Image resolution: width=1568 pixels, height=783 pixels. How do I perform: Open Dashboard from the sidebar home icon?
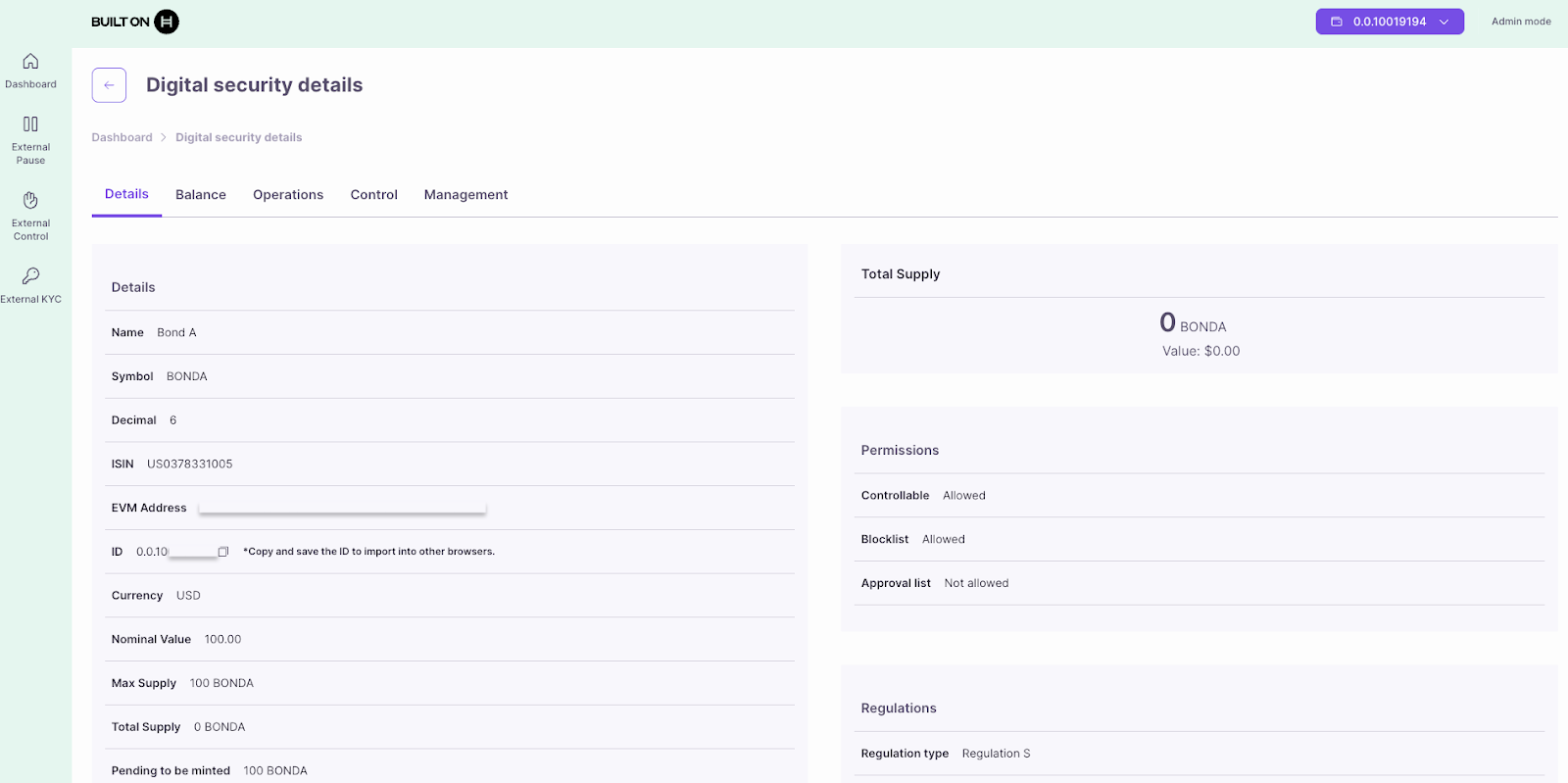coord(30,62)
